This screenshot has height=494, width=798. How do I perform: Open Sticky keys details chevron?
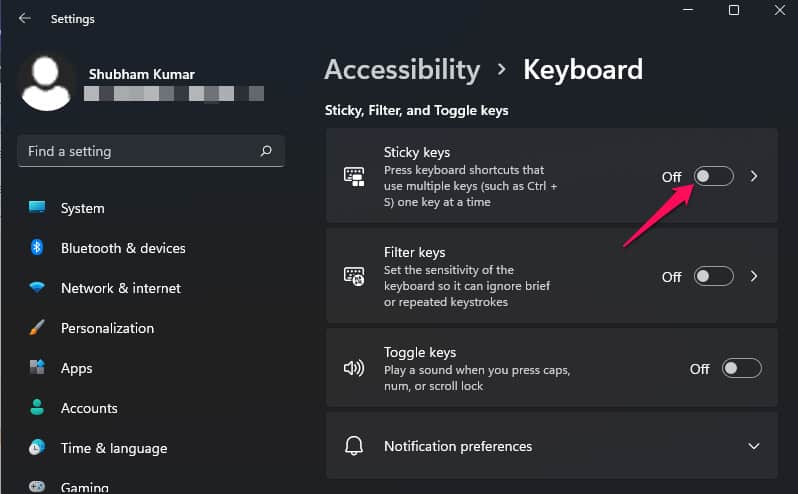point(754,176)
